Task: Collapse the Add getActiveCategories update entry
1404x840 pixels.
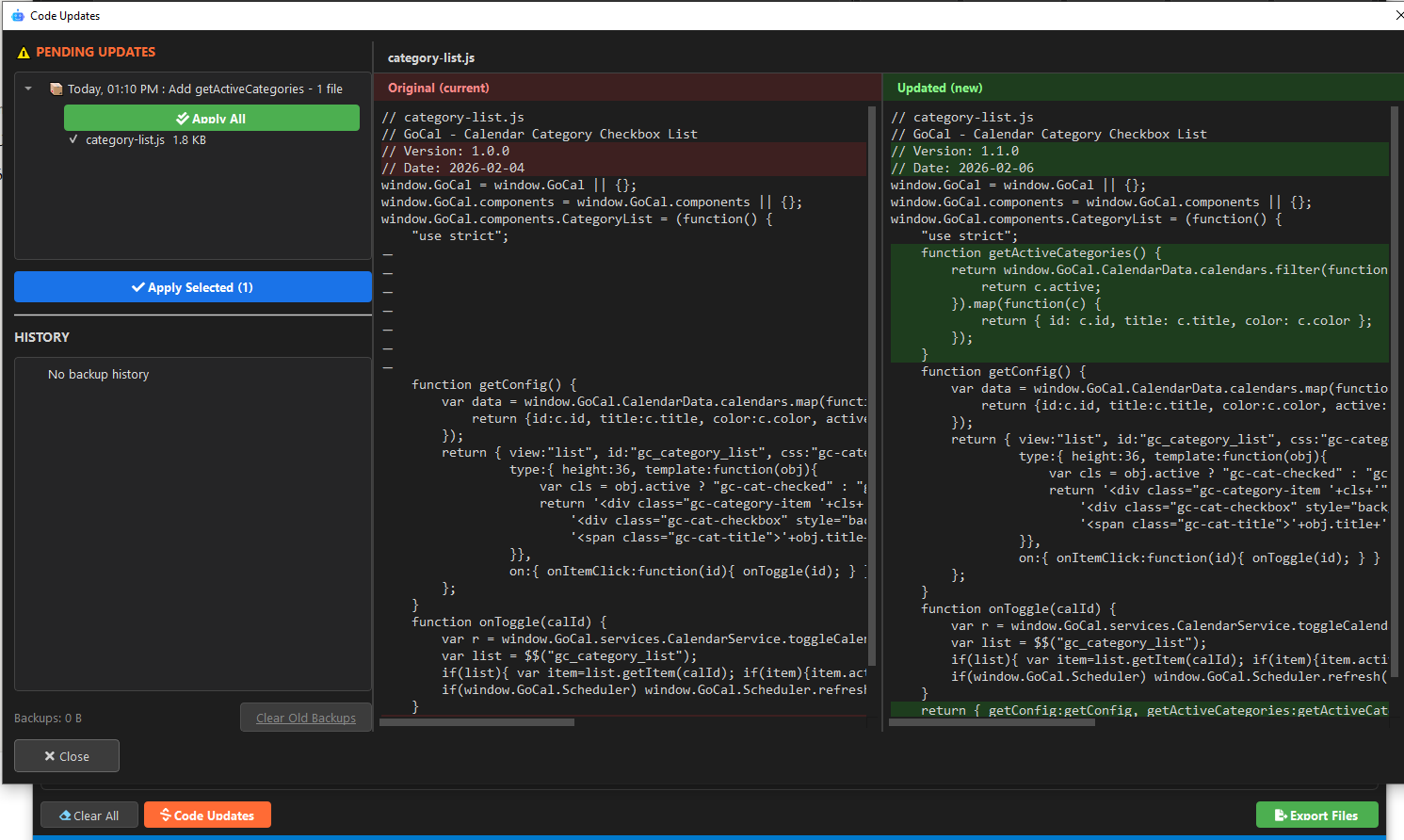Action: 29,88
